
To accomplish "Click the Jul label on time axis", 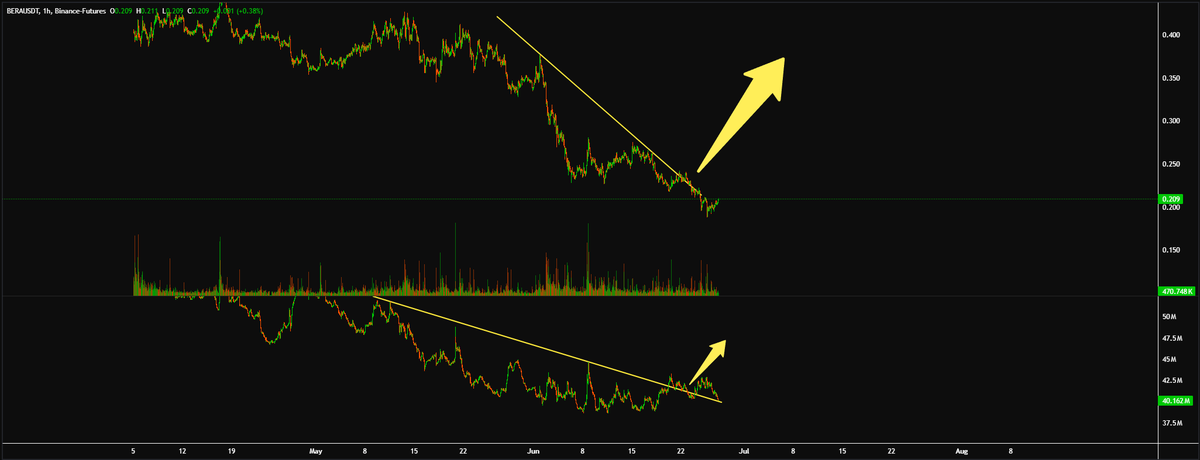I will point(743,450).
